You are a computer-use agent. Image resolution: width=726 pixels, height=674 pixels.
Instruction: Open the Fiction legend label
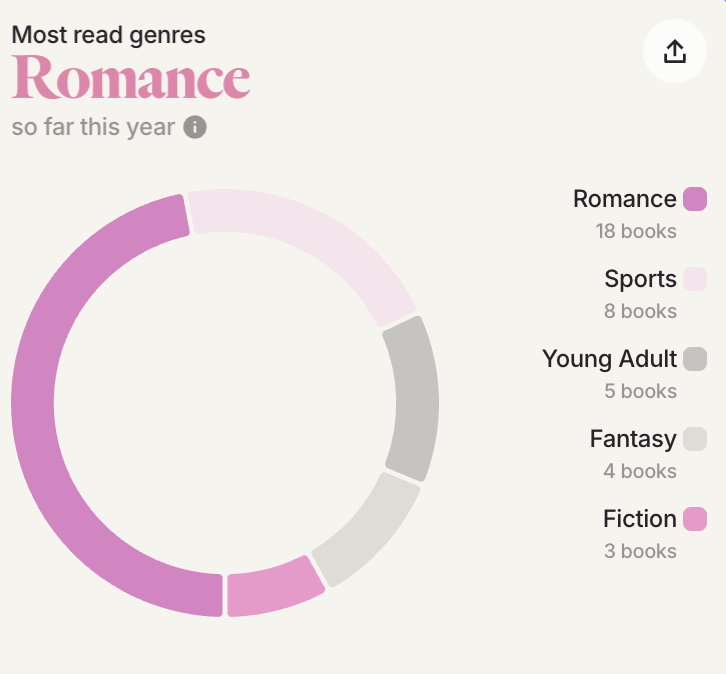[640, 519]
